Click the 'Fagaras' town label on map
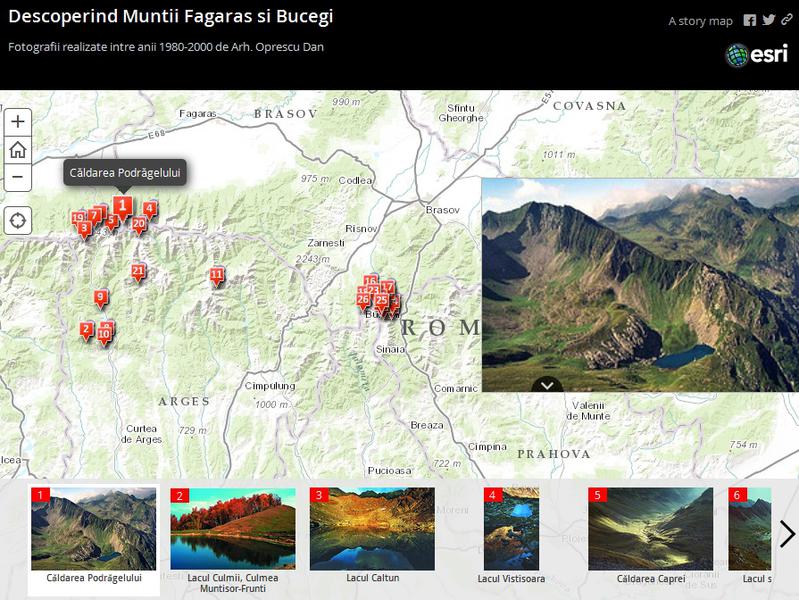The image size is (799, 600). tap(198, 114)
